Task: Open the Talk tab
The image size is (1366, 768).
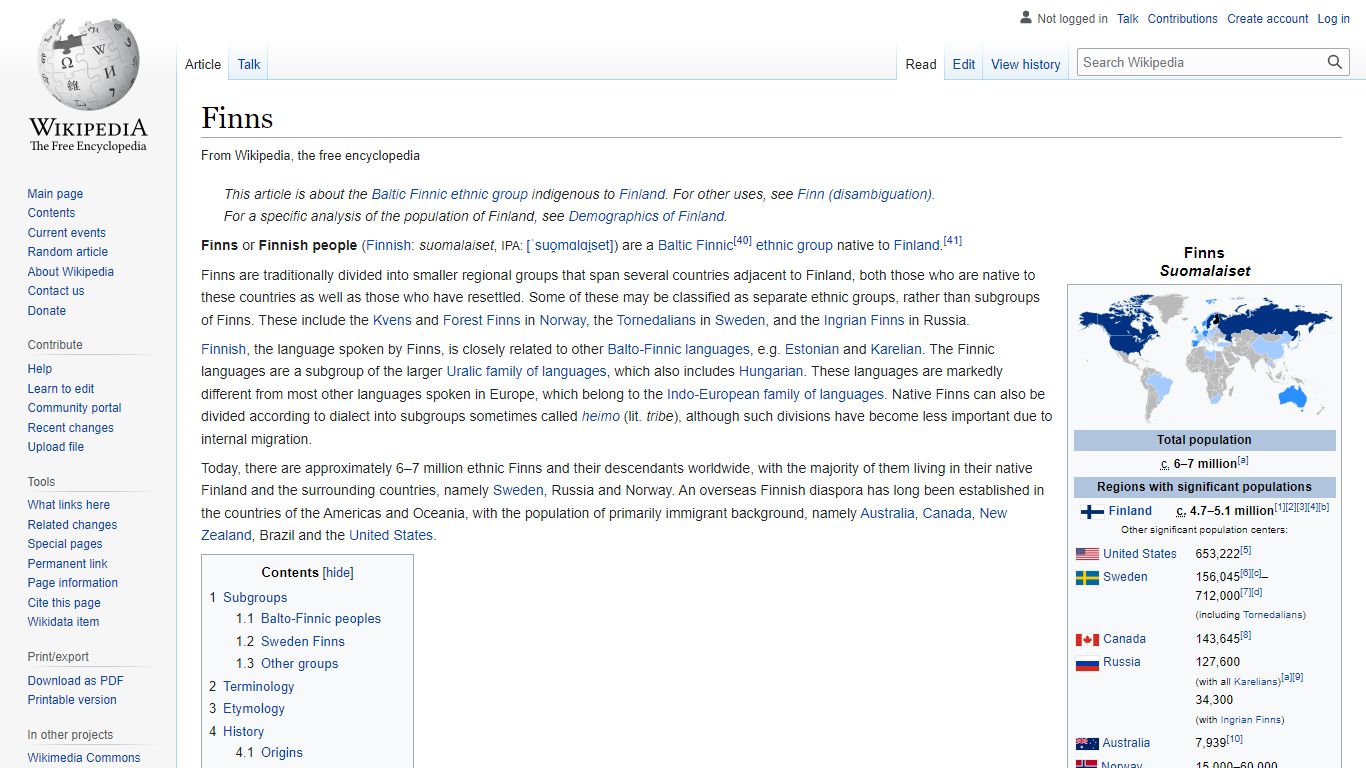Action: pyautogui.click(x=249, y=64)
